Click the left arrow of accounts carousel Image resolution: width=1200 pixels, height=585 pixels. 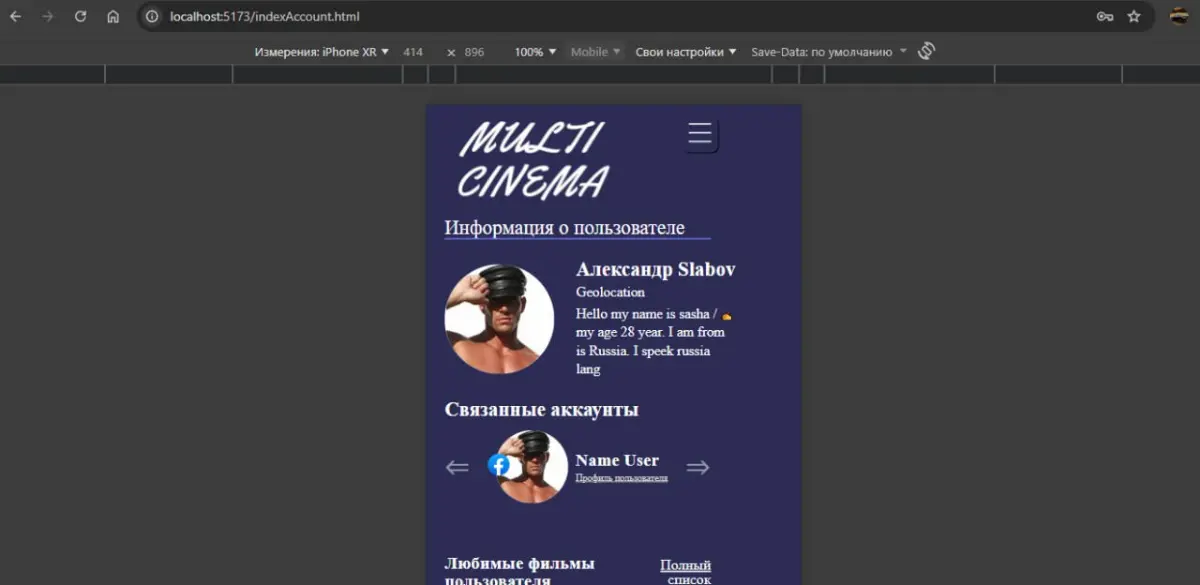(456, 466)
